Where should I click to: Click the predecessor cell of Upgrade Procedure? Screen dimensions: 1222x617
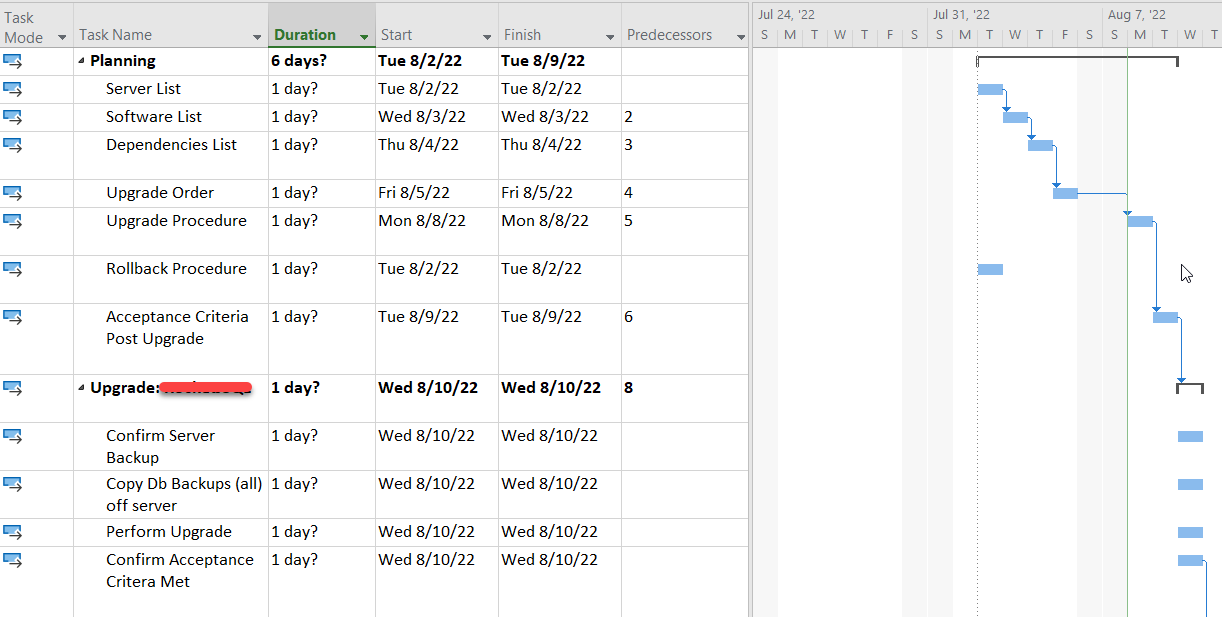pyautogui.click(x=683, y=221)
